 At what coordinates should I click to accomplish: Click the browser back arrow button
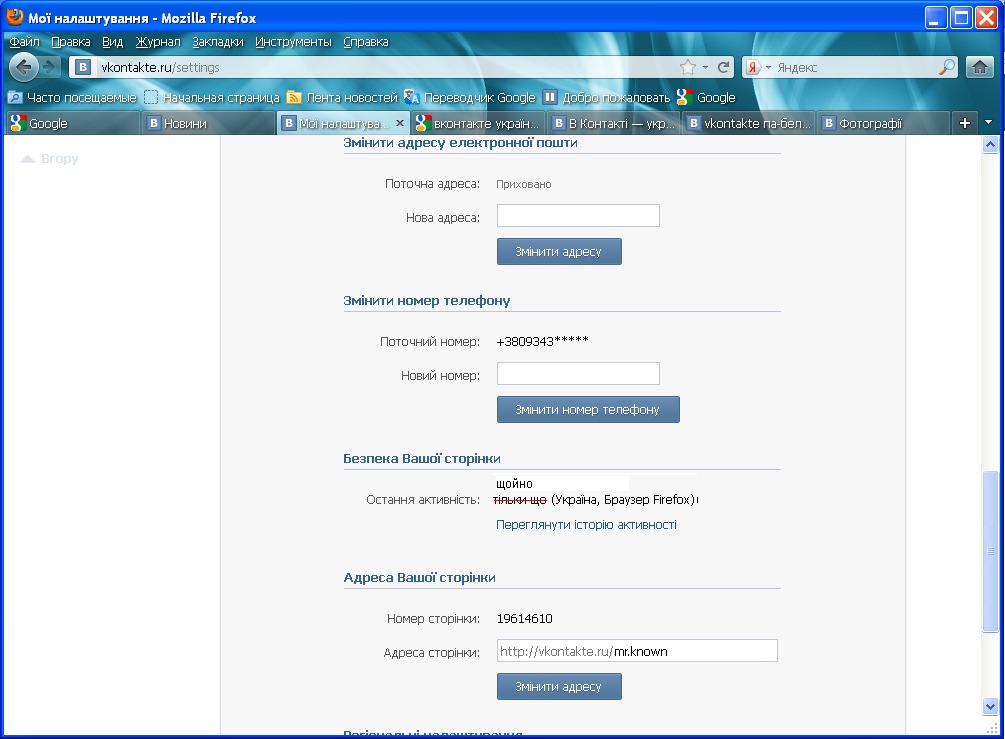pyautogui.click(x=24, y=67)
